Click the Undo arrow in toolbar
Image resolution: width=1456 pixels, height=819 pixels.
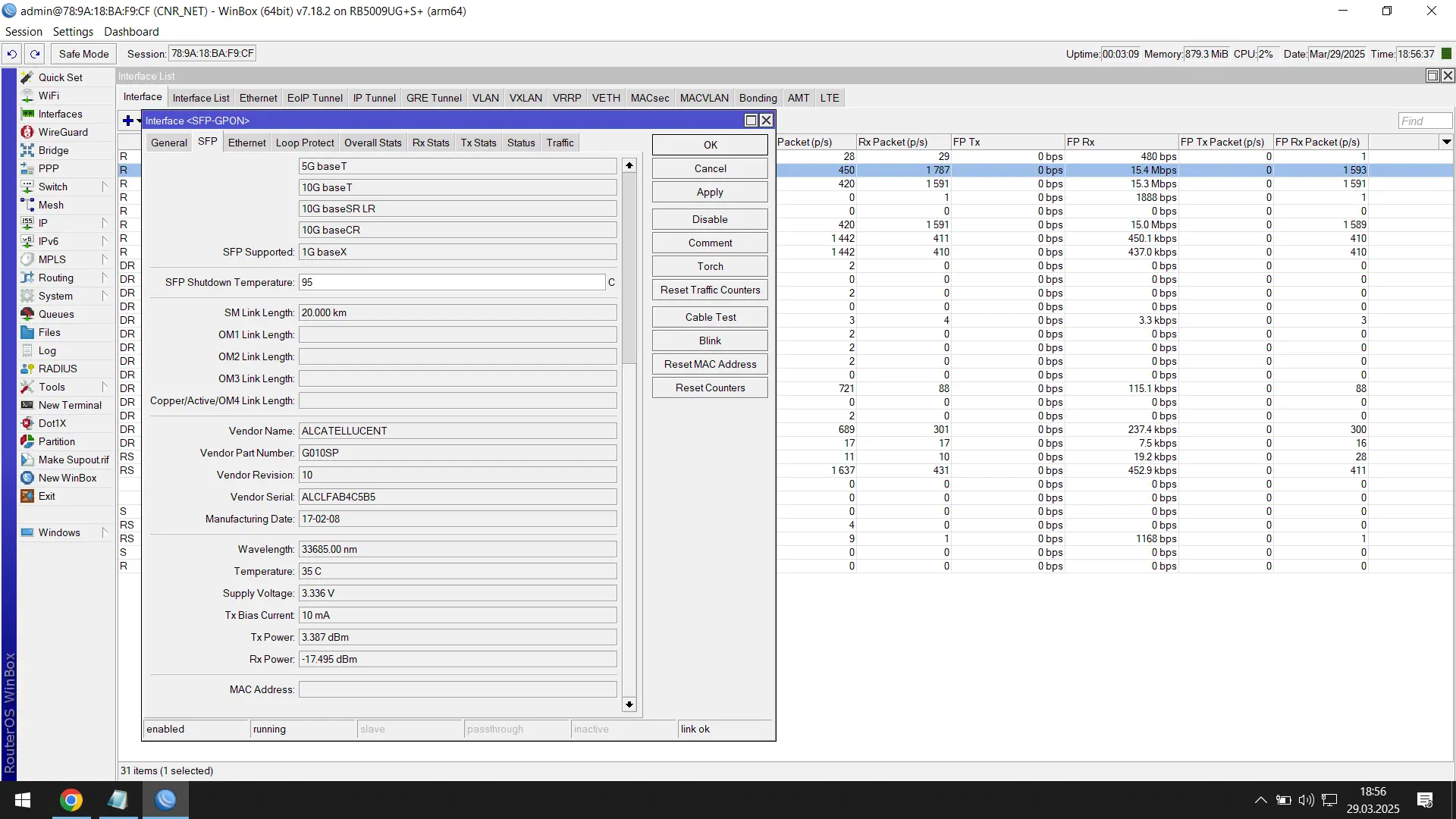coord(12,54)
